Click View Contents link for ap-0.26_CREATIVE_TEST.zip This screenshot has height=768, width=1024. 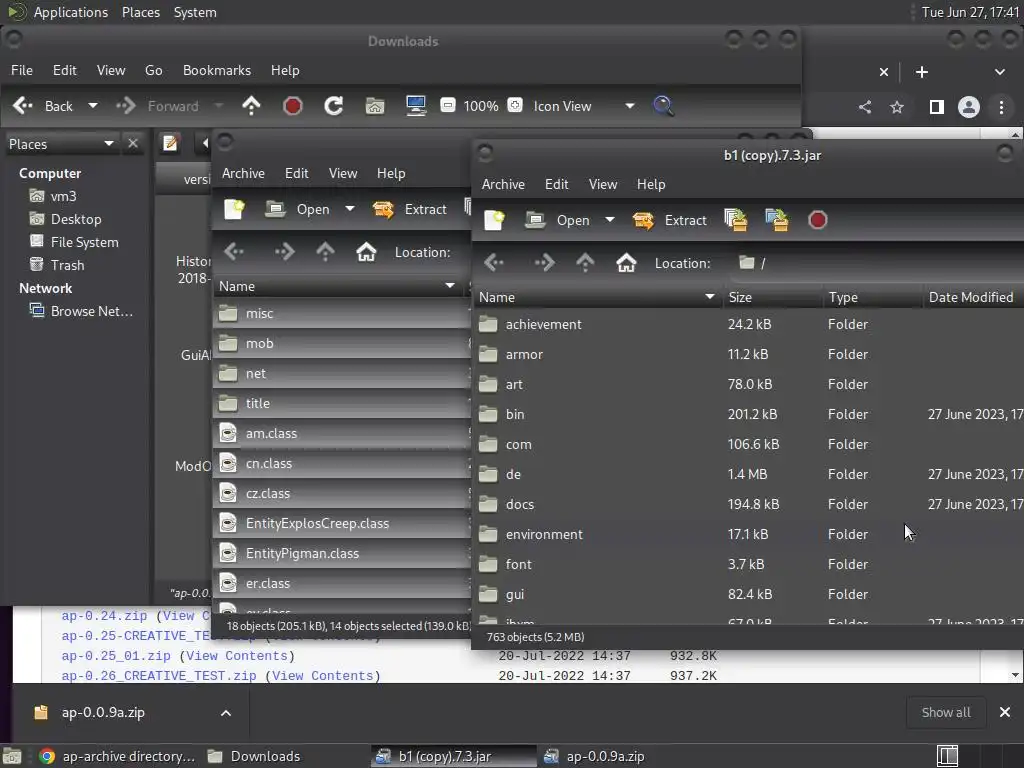tap(323, 676)
